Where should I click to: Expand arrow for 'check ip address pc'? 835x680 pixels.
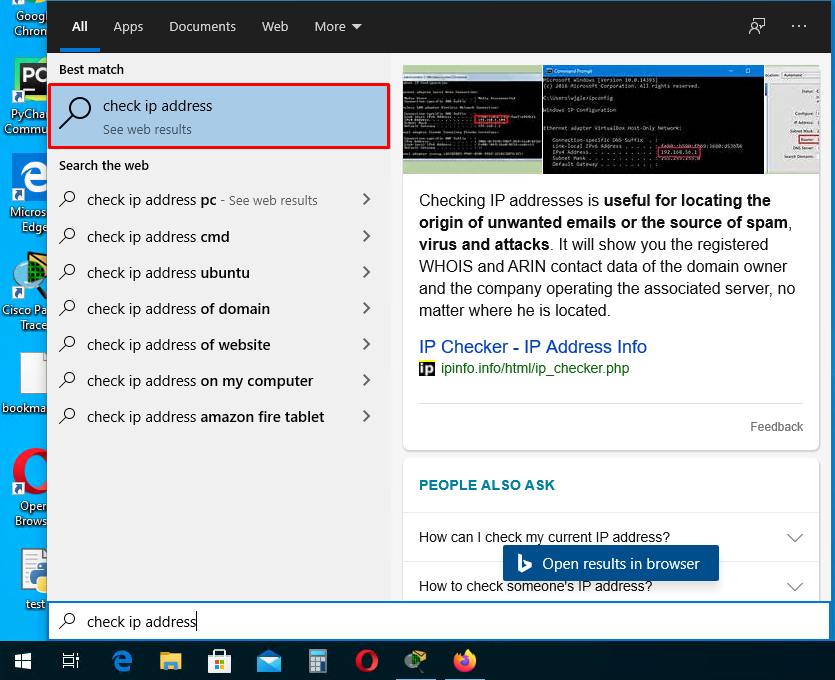click(x=366, y=200)
